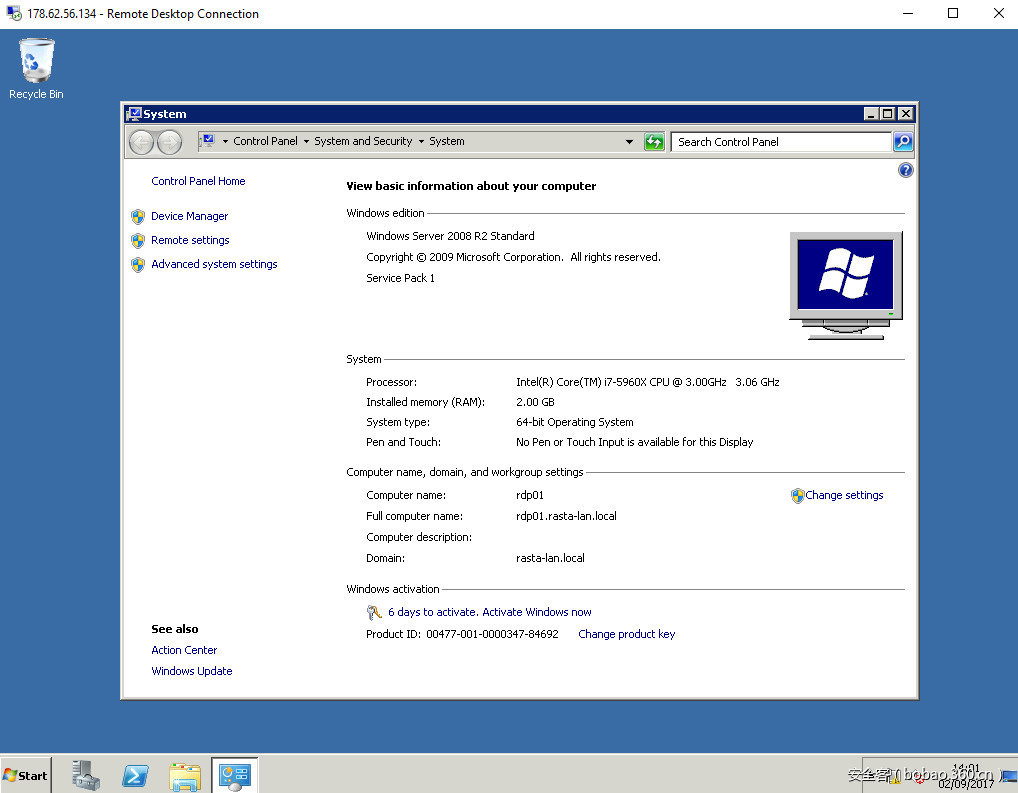Open Device Manager link
The width and height of the screenshot is (1018, 793).
189,216
